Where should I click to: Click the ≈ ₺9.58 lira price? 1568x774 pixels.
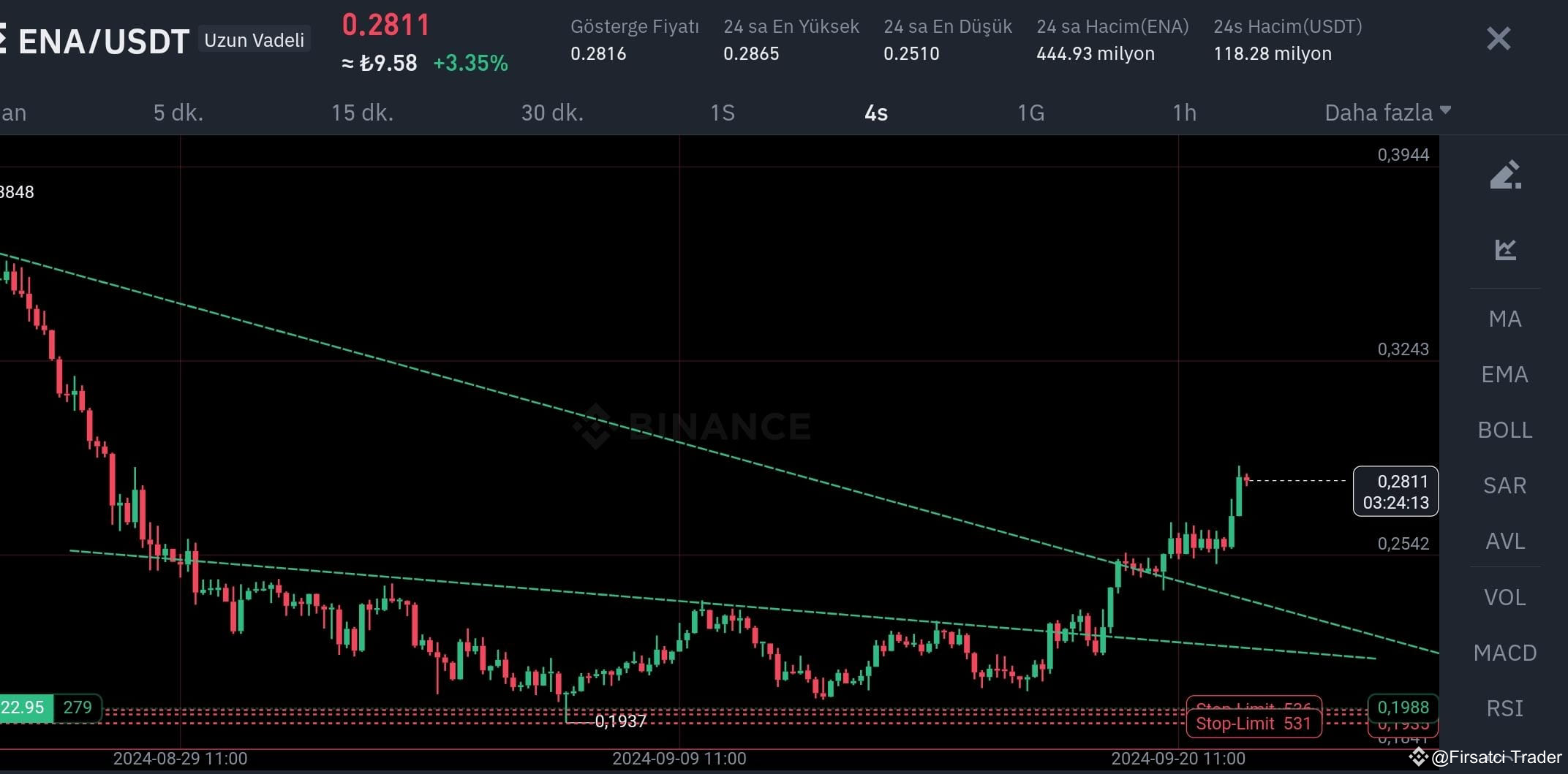(380, 63)
